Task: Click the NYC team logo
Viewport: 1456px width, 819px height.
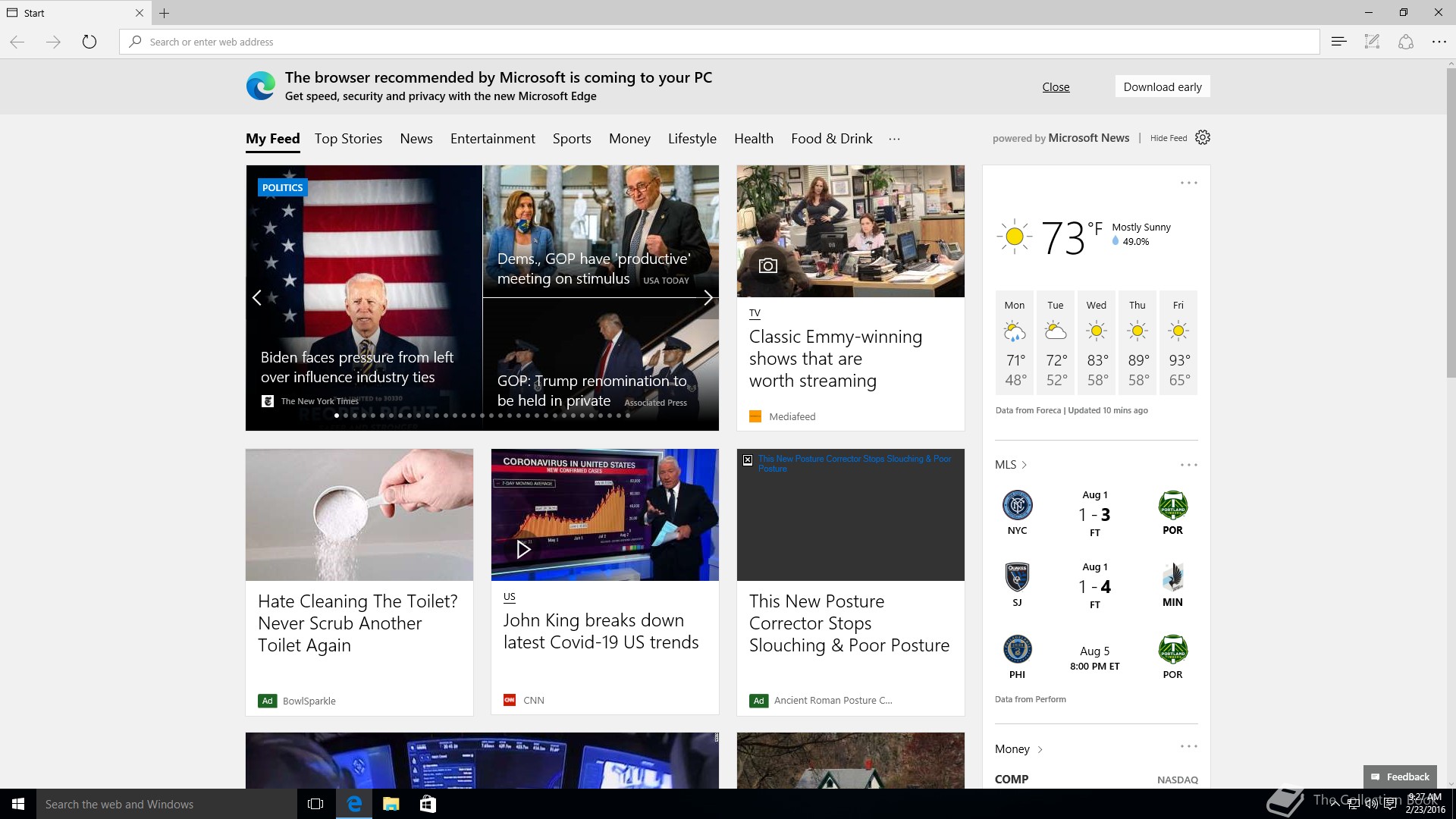Action: click(x=1018, y=505)
